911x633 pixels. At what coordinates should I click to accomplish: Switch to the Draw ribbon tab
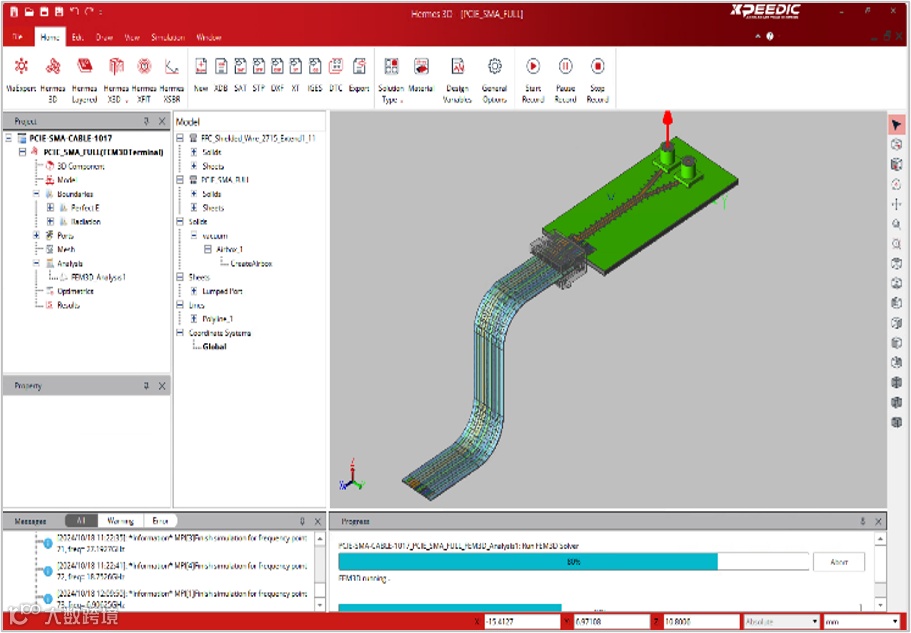(x=105, y=37)
